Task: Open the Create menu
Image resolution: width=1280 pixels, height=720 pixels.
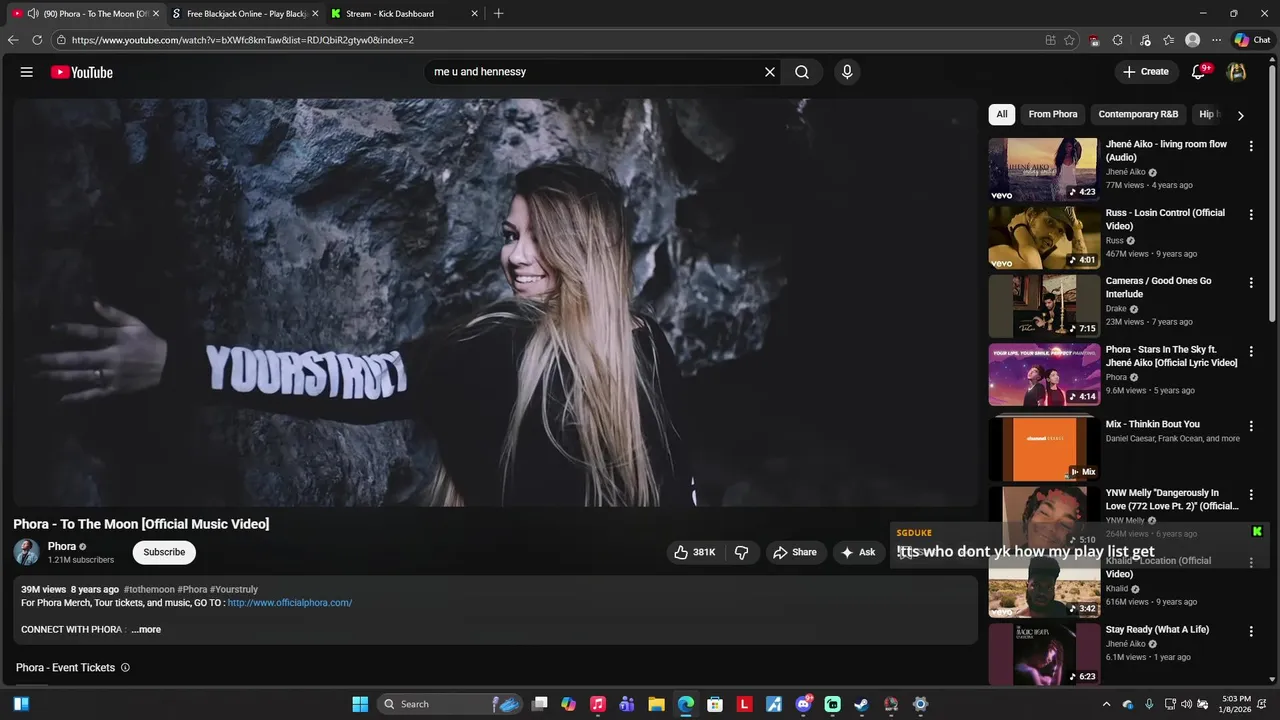Action: click(x=1145, y=72)
